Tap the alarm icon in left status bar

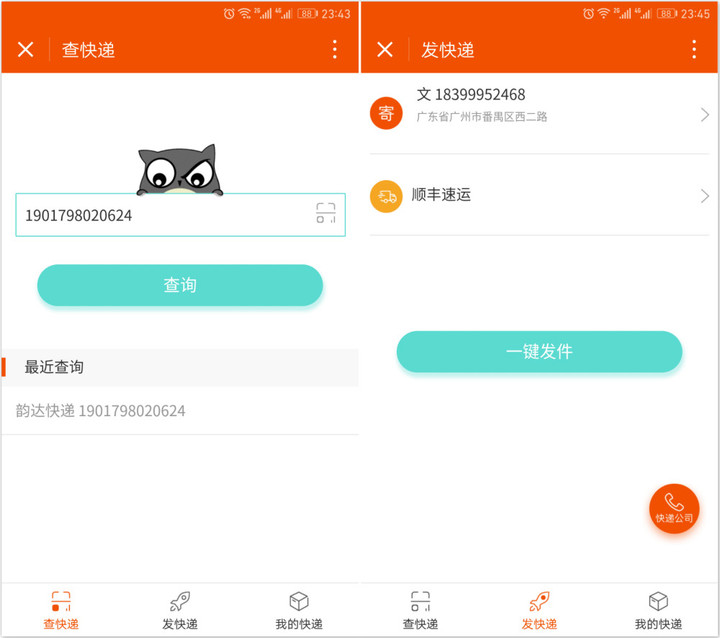pos(229,14)
